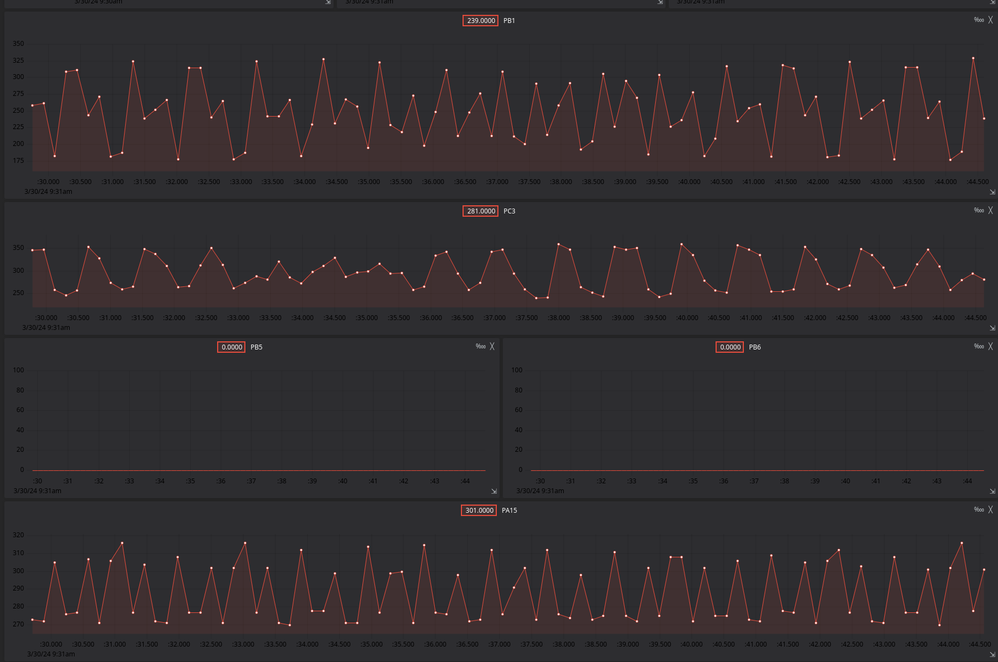The height and width of the screenshot is (662, 998).
Task: Toggle per-mille scaling on PB5 chart
Action: coord(481,347)
